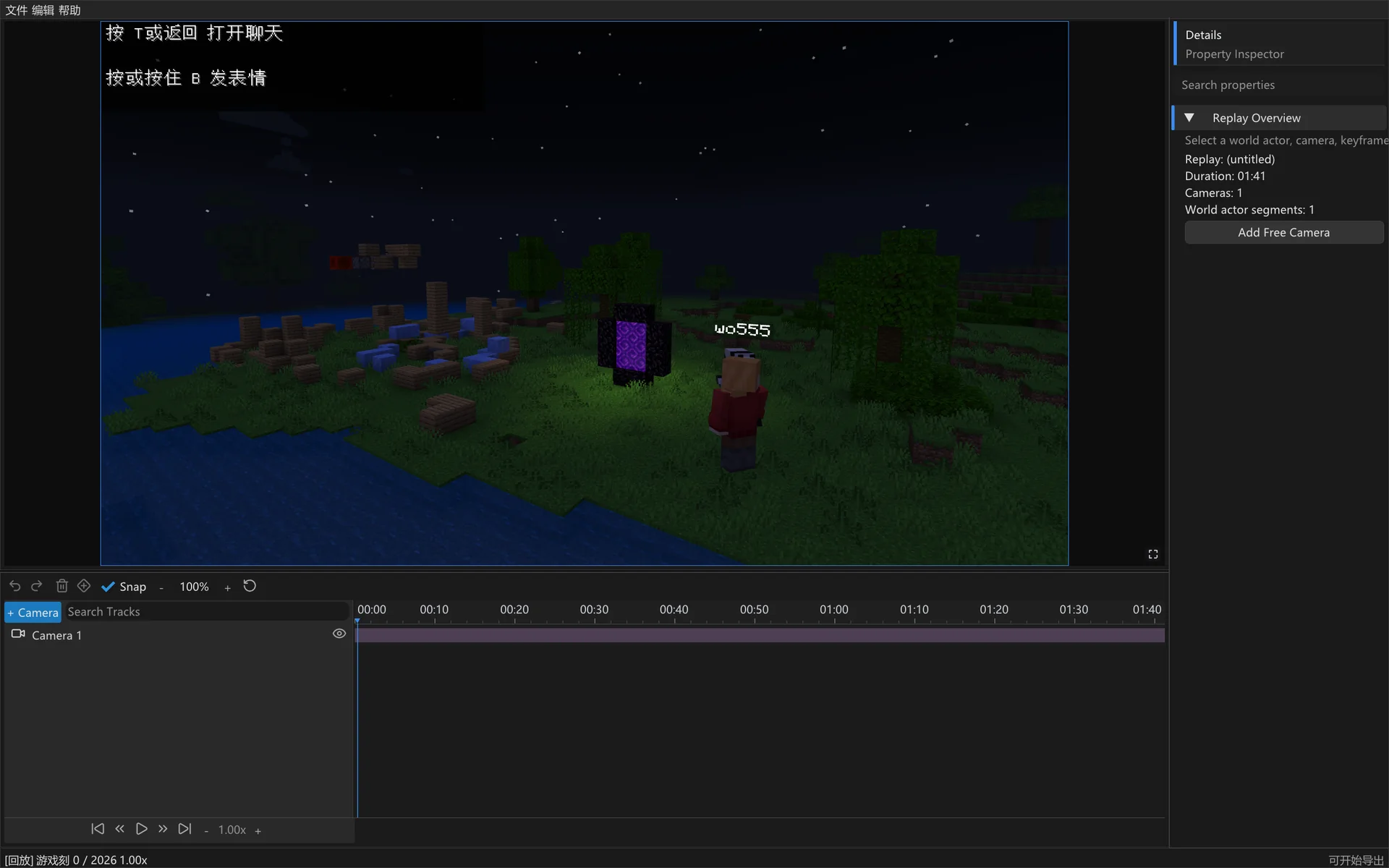Click the 00:30 mark on timeline ruler

point(594,610)
